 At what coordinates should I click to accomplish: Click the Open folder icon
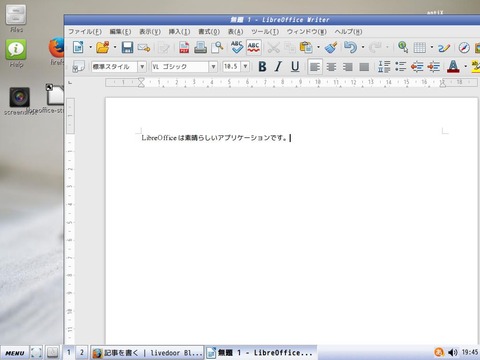[103, 47]
